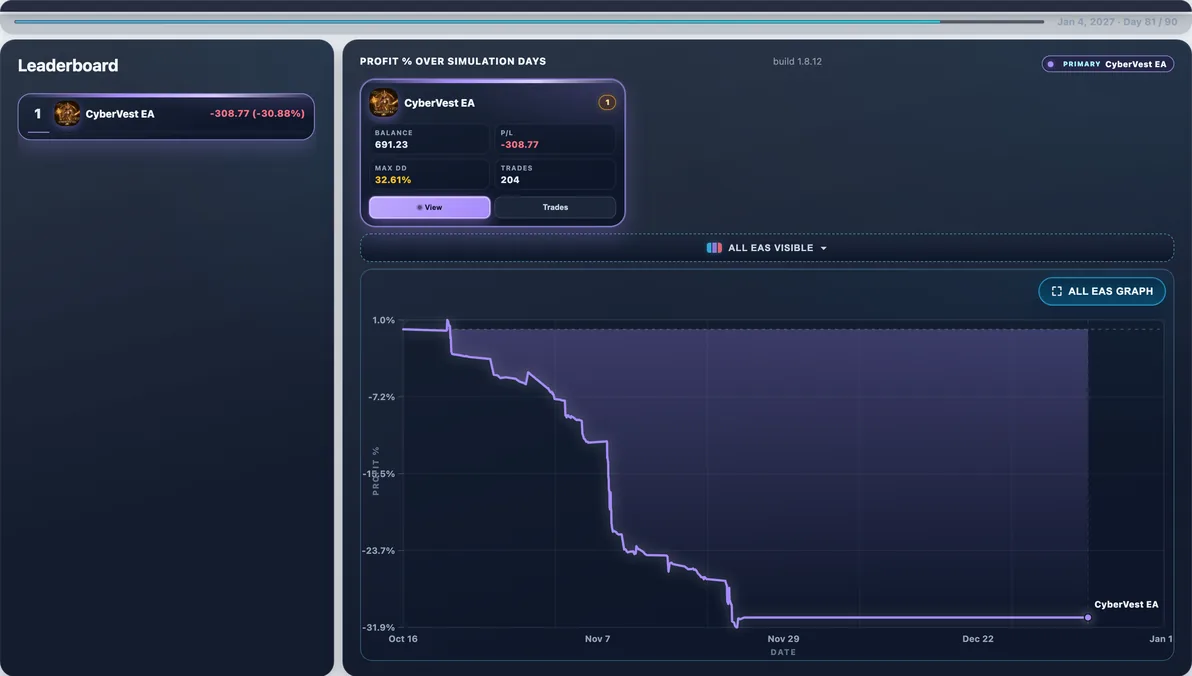
Task: Click the purple dot in PRIMARY pill
Action: [1051, 64]
